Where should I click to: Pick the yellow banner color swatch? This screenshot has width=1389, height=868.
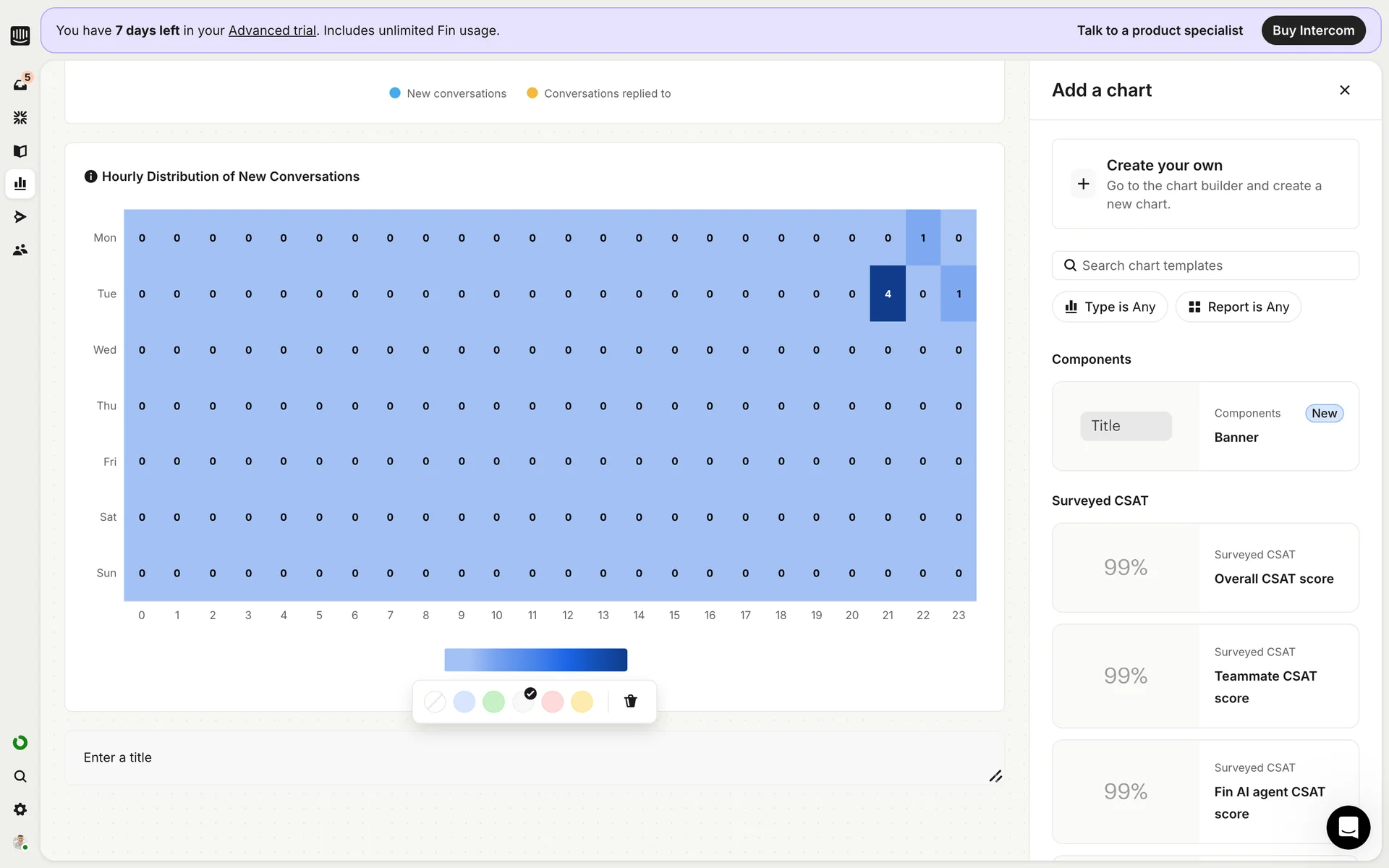(582, 702)
